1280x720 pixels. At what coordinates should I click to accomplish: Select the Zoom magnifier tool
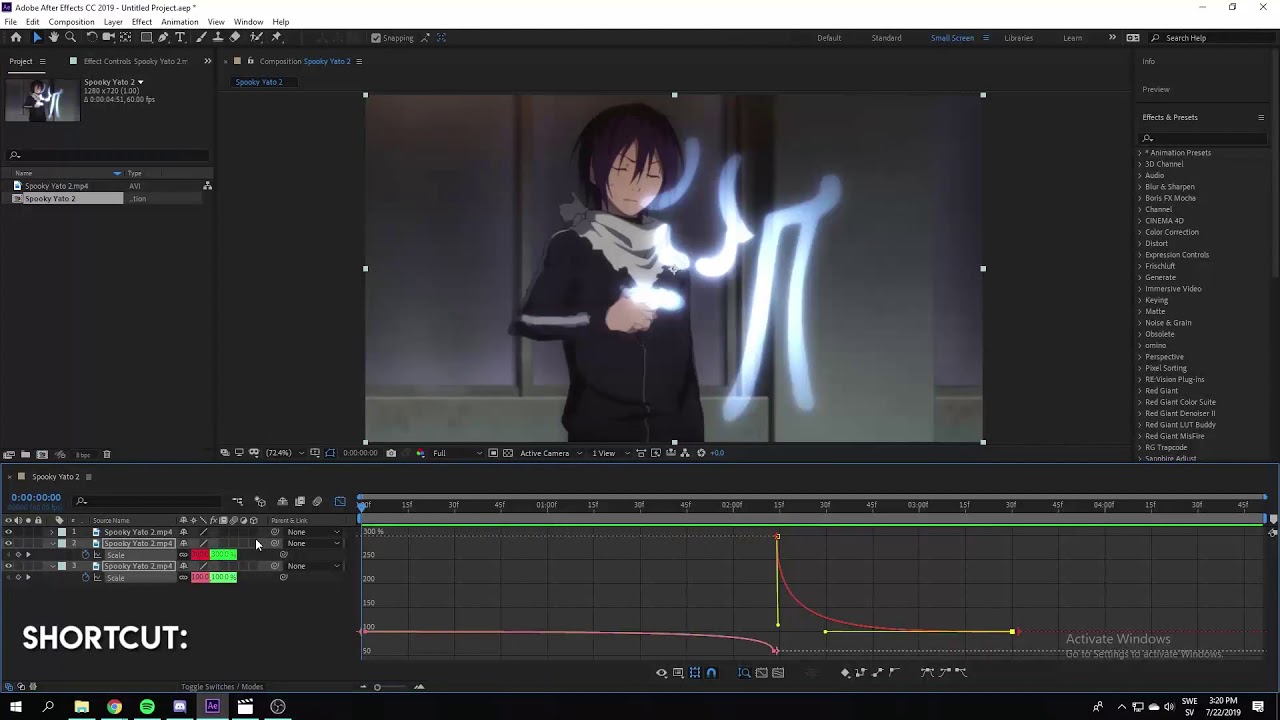(70, 37)
